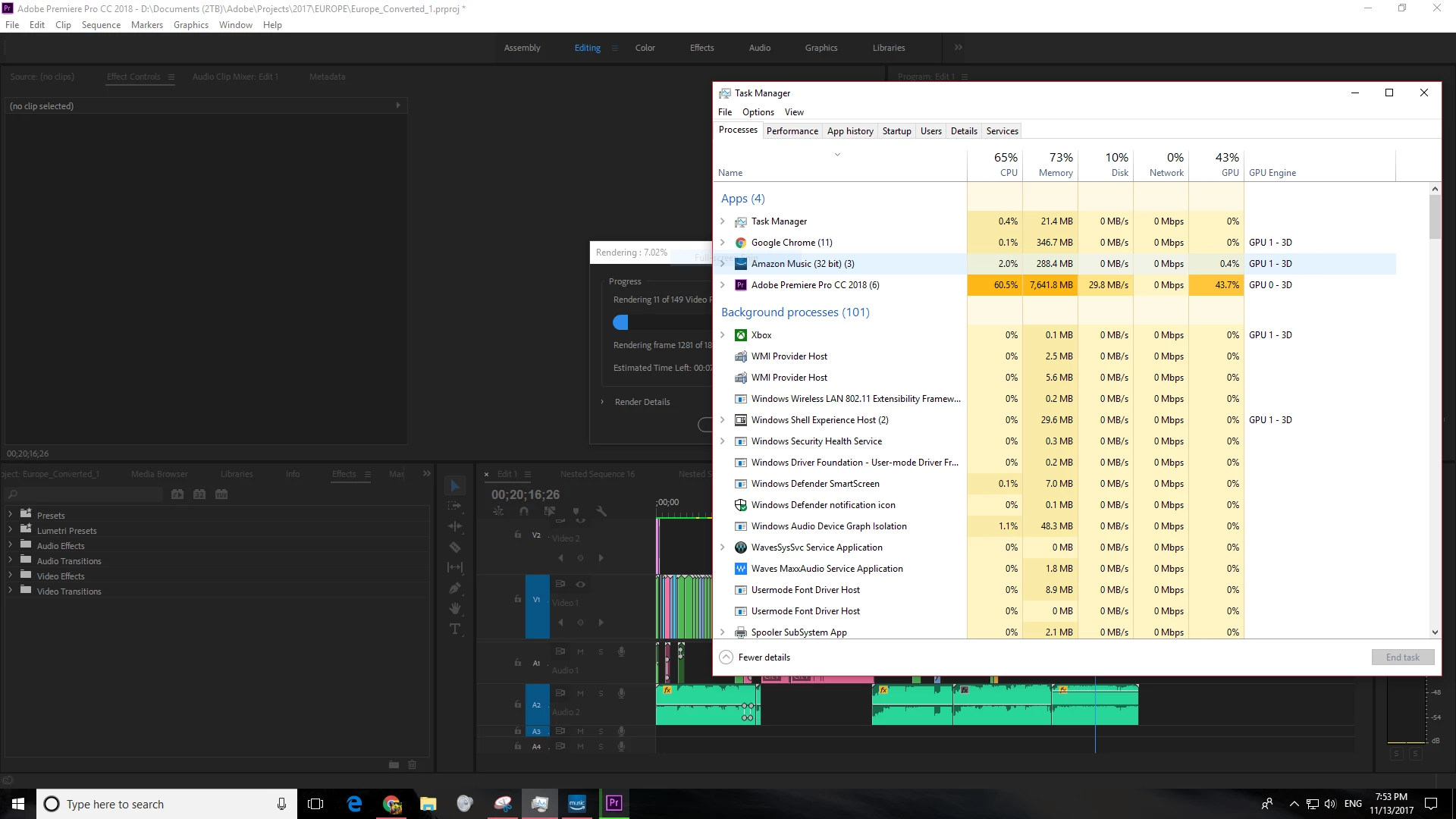Open timeline wrench display settings
Viewport: 1456px width, 819px height.
pos(601,511)
